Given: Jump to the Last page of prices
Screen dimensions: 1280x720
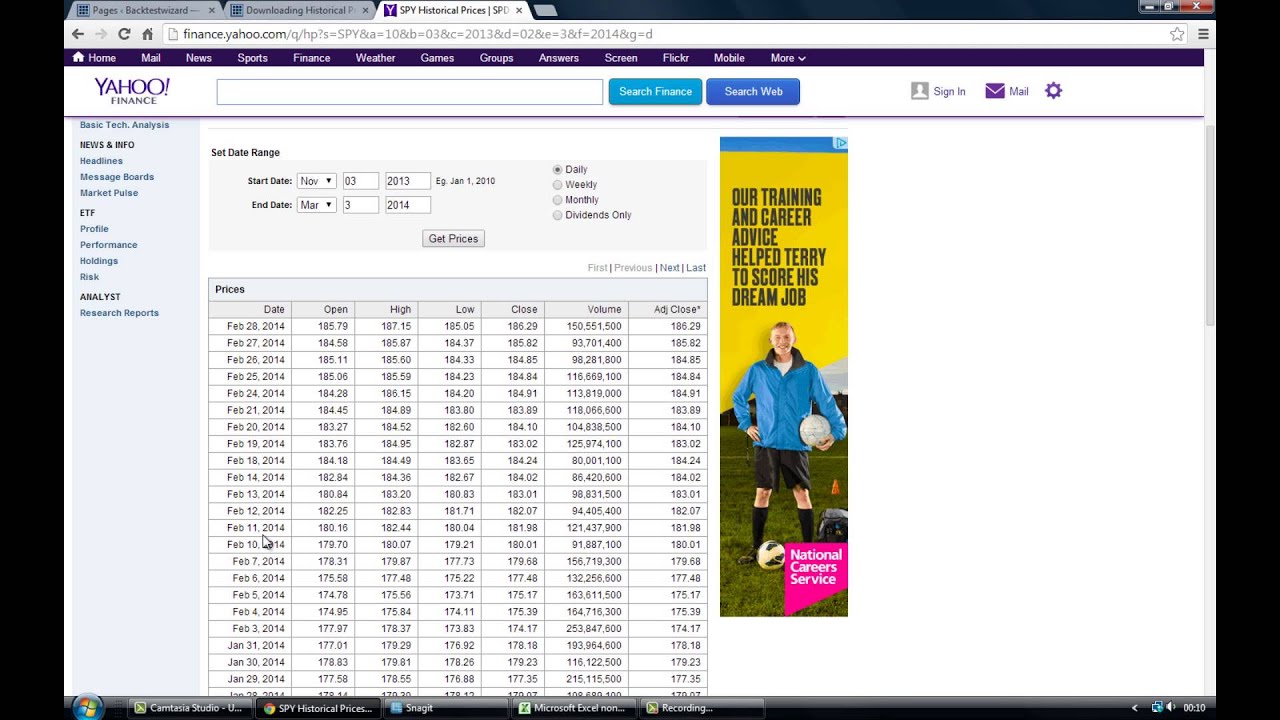Looking at the screenshot, I should pyautogui.click(x=696, y=268).
